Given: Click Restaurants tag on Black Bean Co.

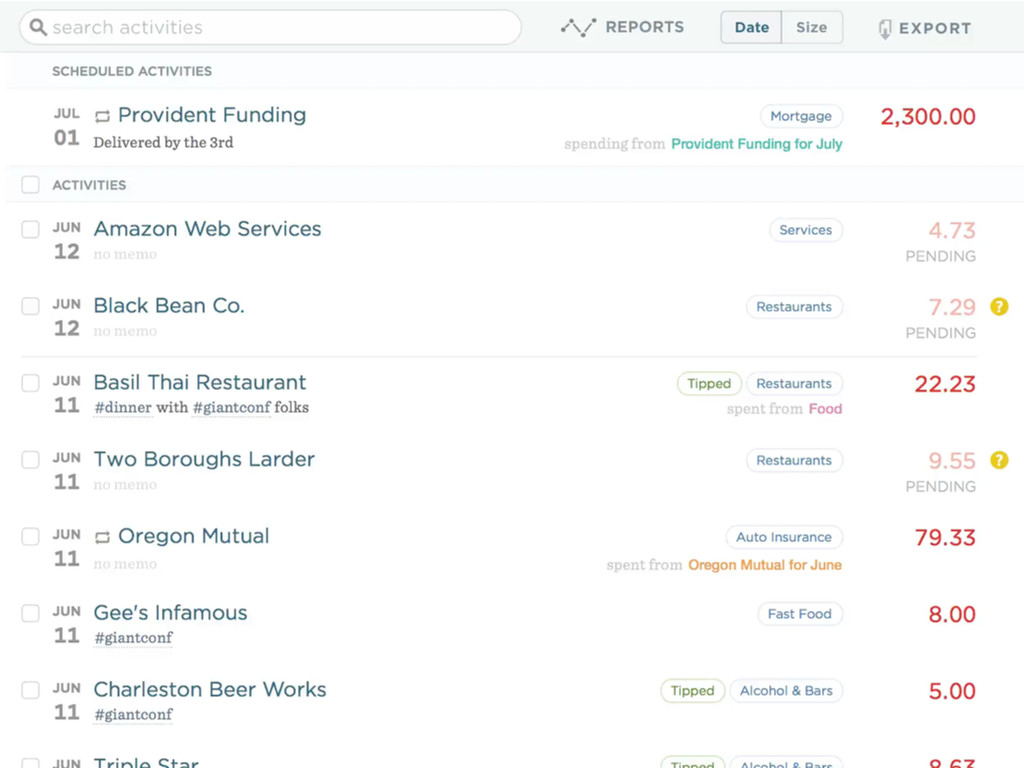Looking at the screenshot, I should click(794, 307).
